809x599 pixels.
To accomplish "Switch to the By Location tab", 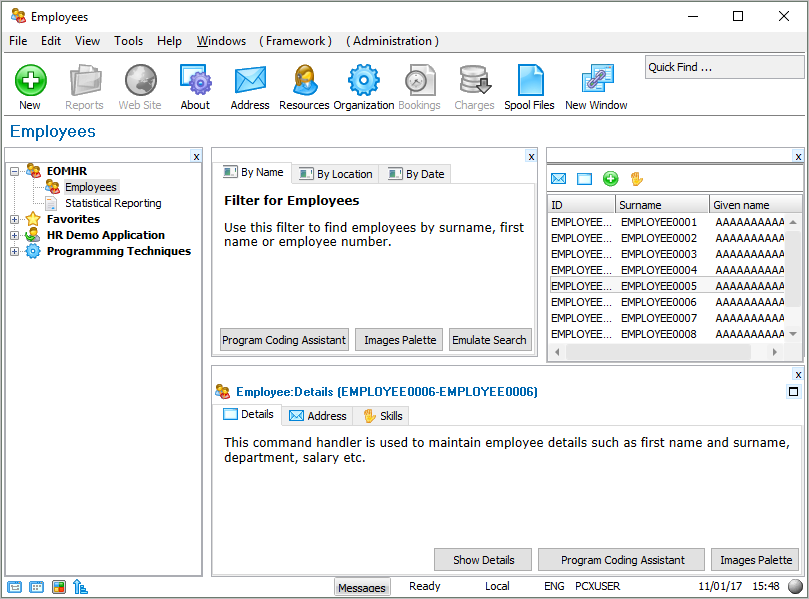I will pyautogui.click(x=336, y=174).
